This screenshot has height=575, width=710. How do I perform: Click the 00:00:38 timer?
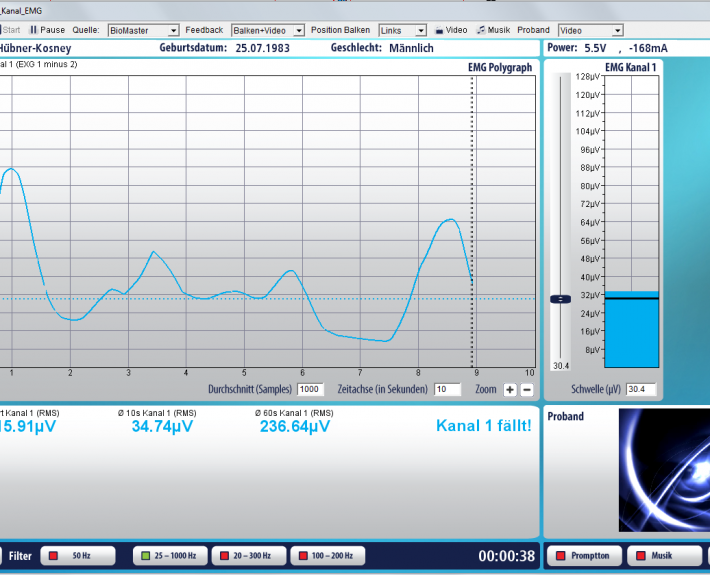(507, 556)
